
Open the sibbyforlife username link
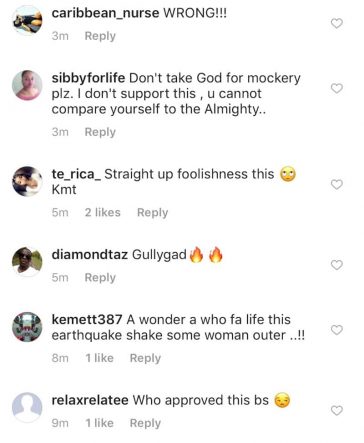click(x=88, y=78)
